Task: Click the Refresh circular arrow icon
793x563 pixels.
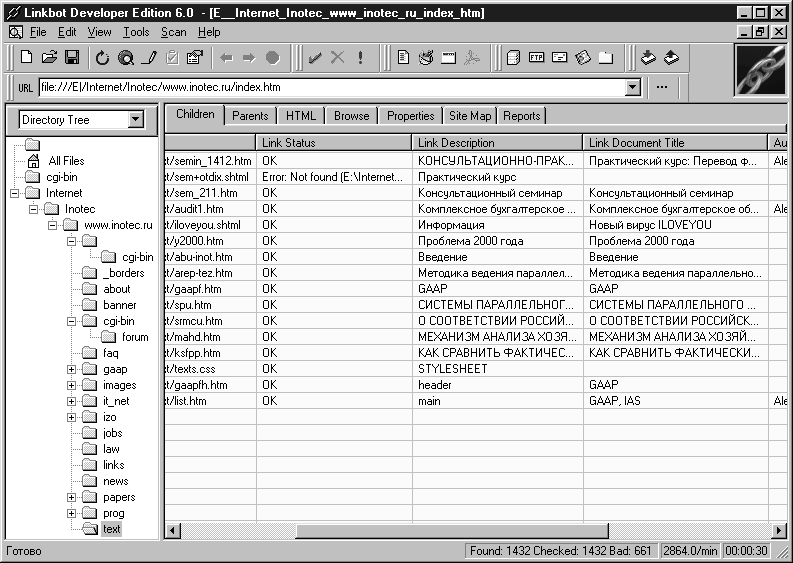Action: (x=103, y=58)
